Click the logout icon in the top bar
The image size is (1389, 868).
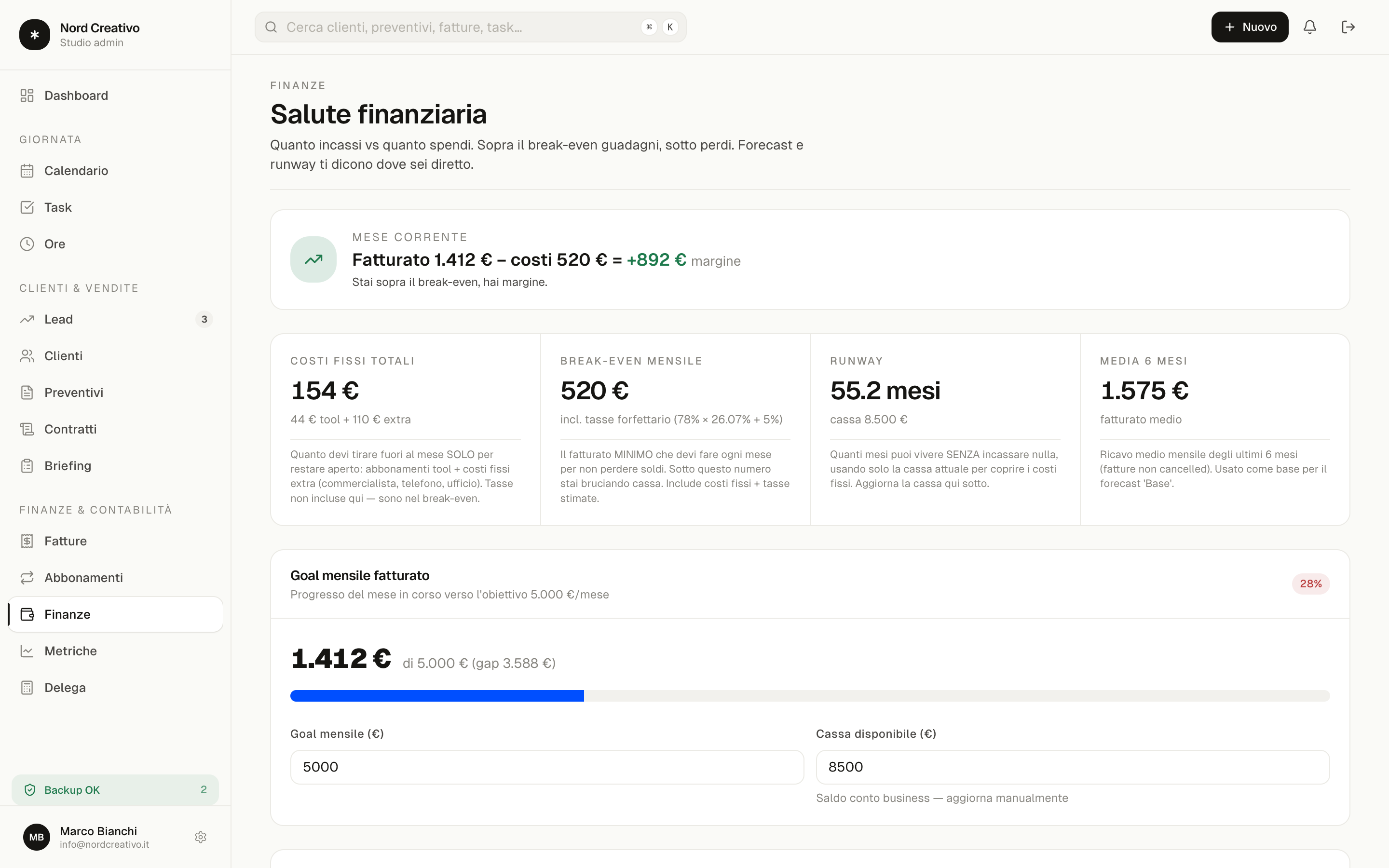pyautogui.click(x=1348, y=27)
